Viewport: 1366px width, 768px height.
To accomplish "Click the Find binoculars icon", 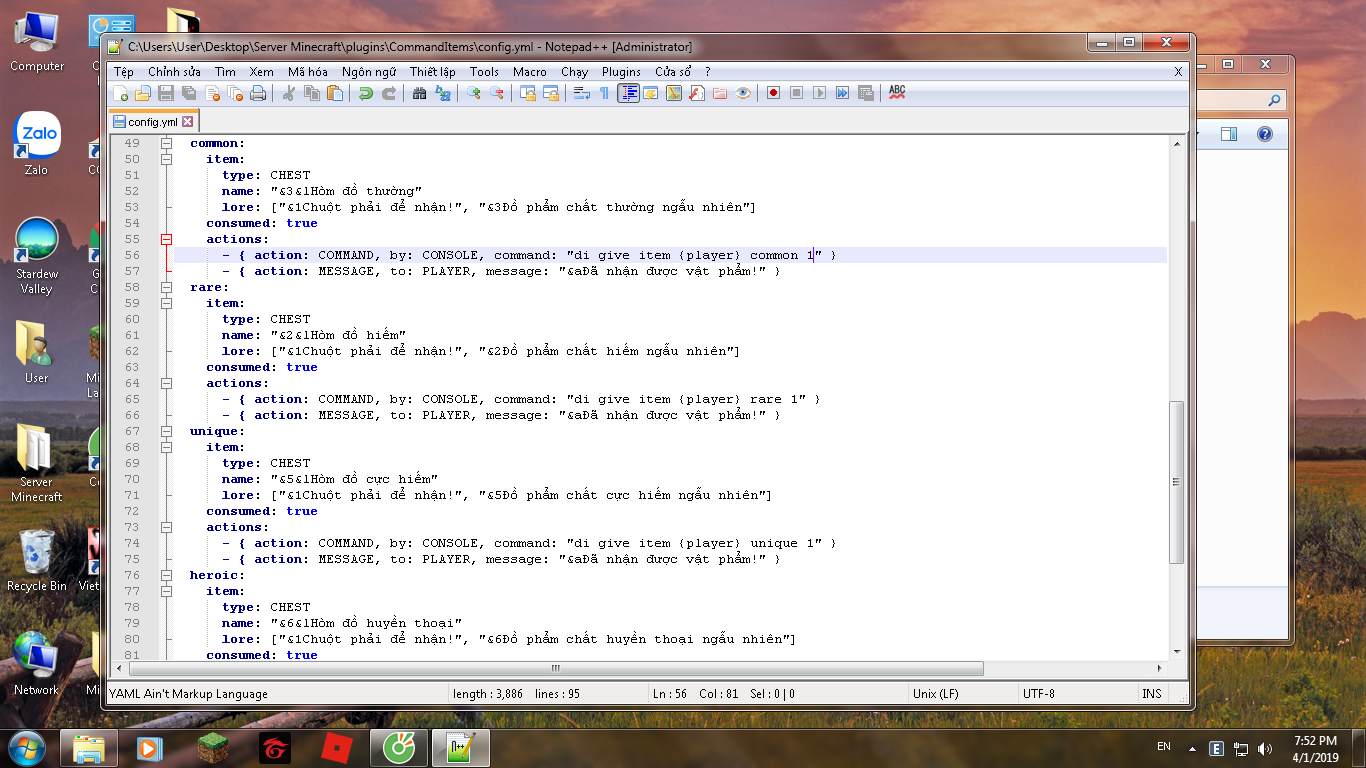I will pyautogui.click(x=419, y=93).
